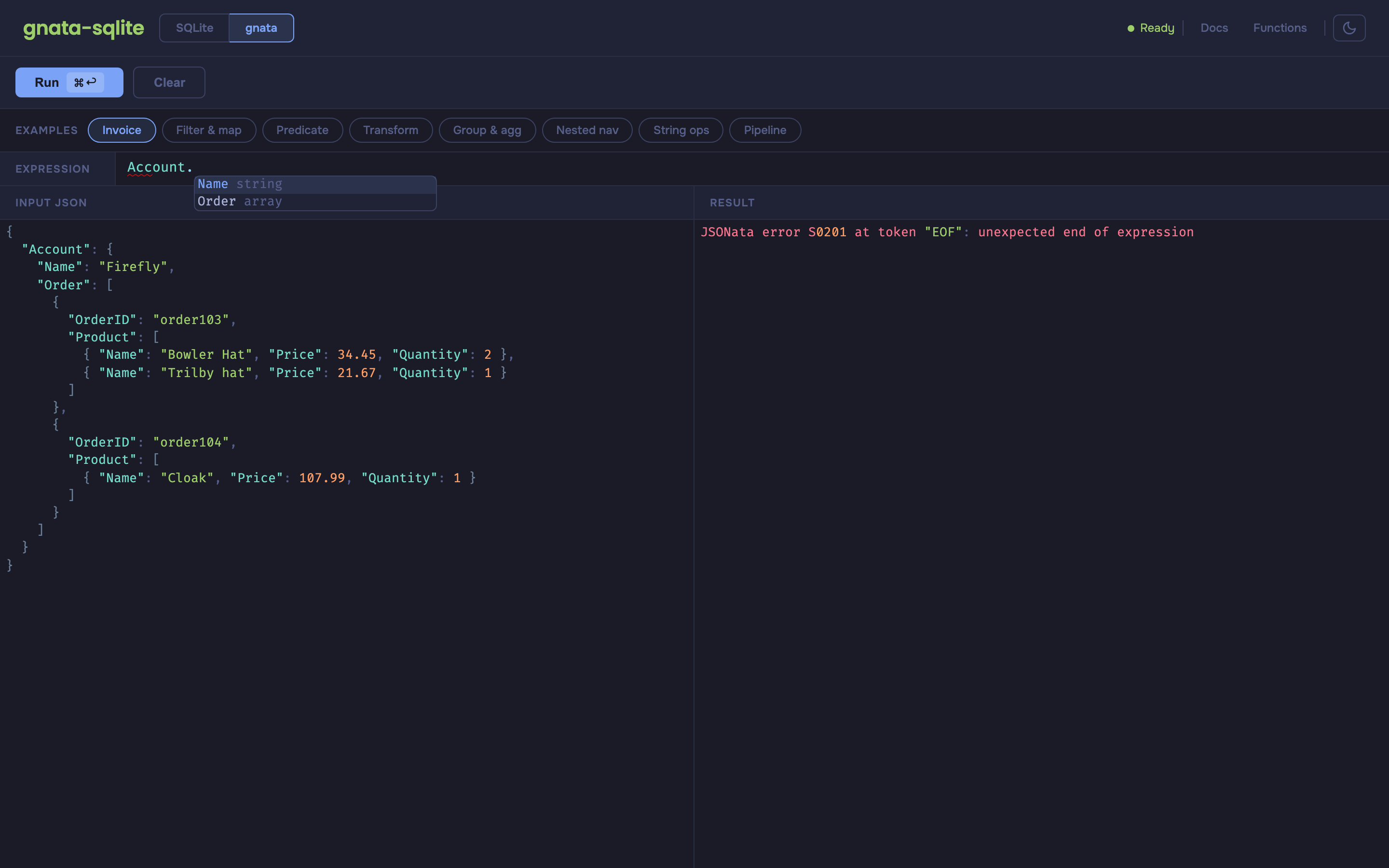Image resolution: width=1389 pixels, height=868 pixels.
Task: Open the Functions reference
Action: (x=1280, y=28)
